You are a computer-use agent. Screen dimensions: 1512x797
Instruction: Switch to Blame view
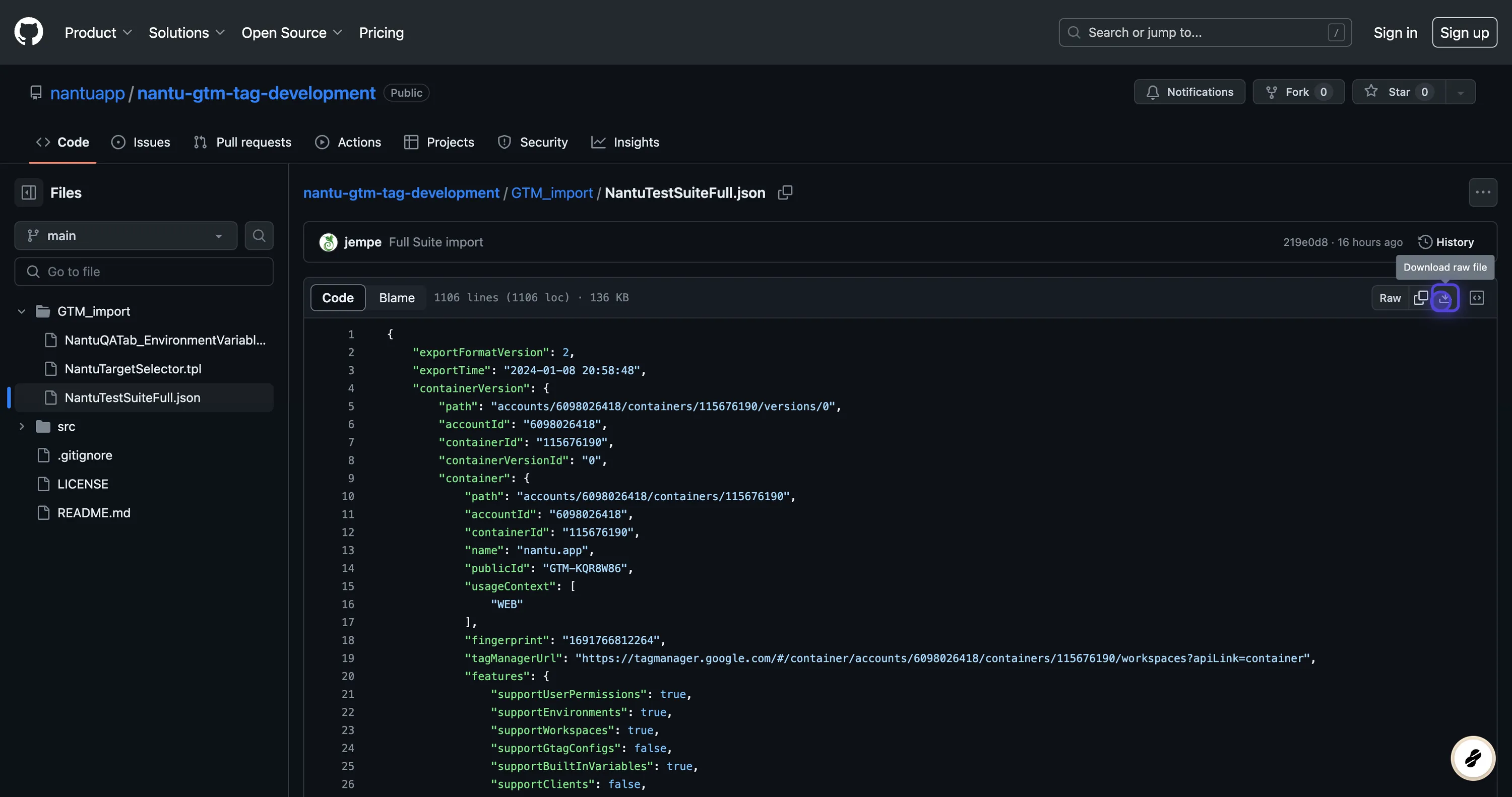pyautogui.click(x=396, y=298)
